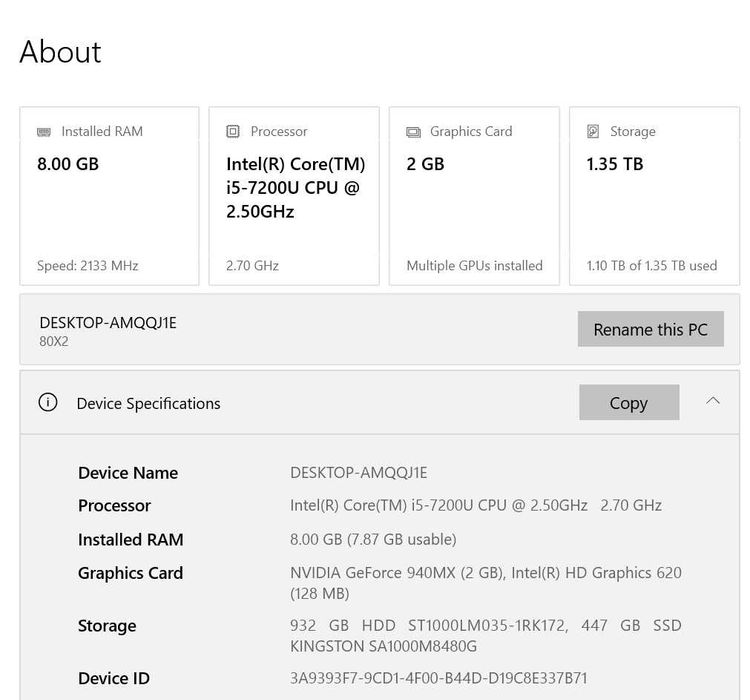750x700 pixels.
Task: Click the Device Specifications section title
Action: point(148,404)
